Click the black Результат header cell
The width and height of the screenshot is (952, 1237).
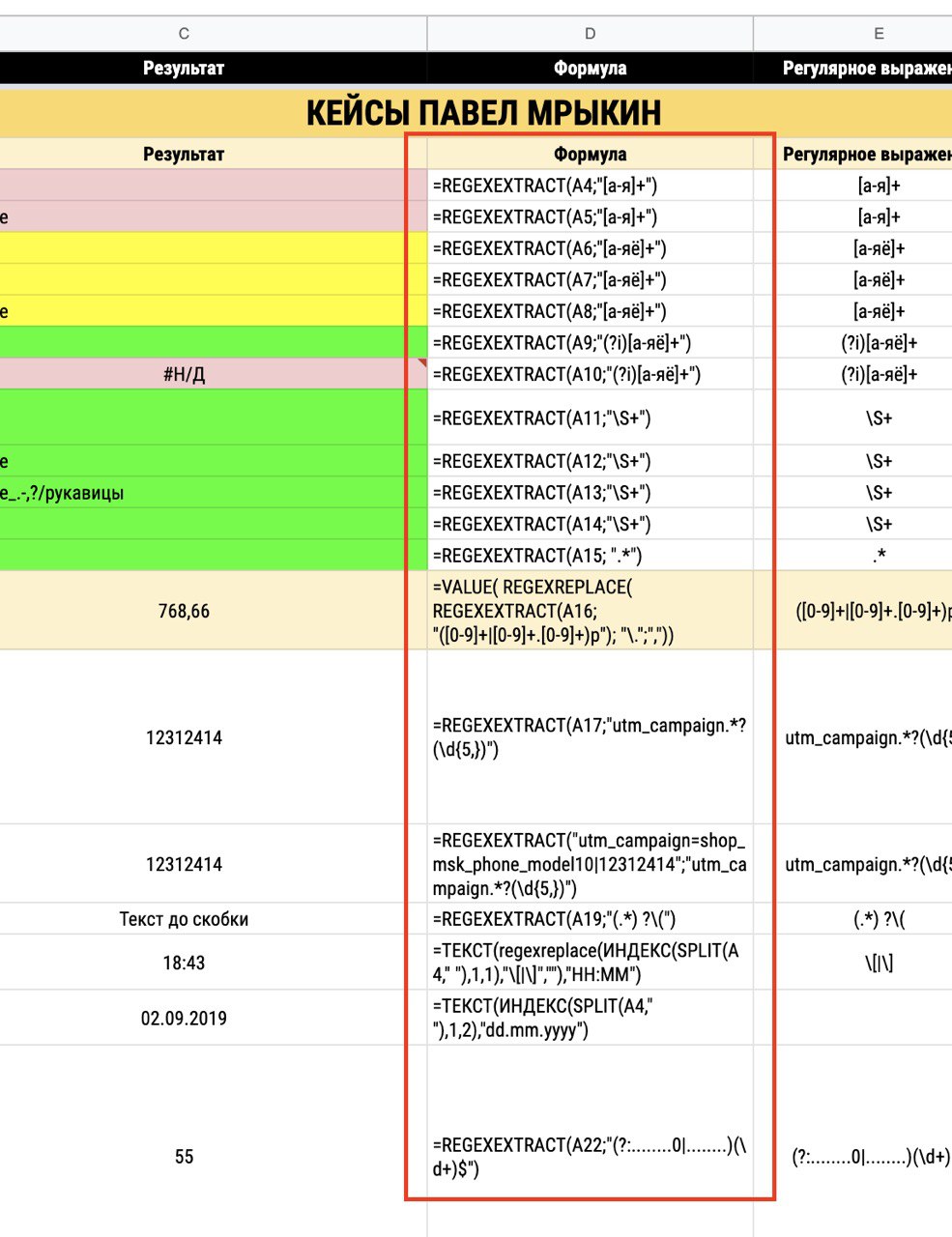213,68
